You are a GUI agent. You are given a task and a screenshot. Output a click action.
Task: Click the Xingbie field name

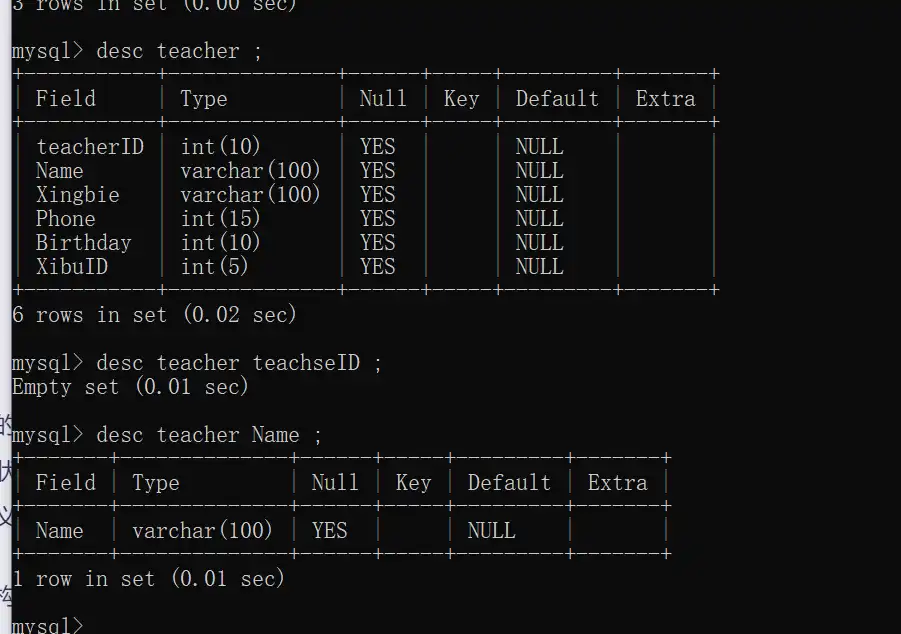[x=77, y=195]
